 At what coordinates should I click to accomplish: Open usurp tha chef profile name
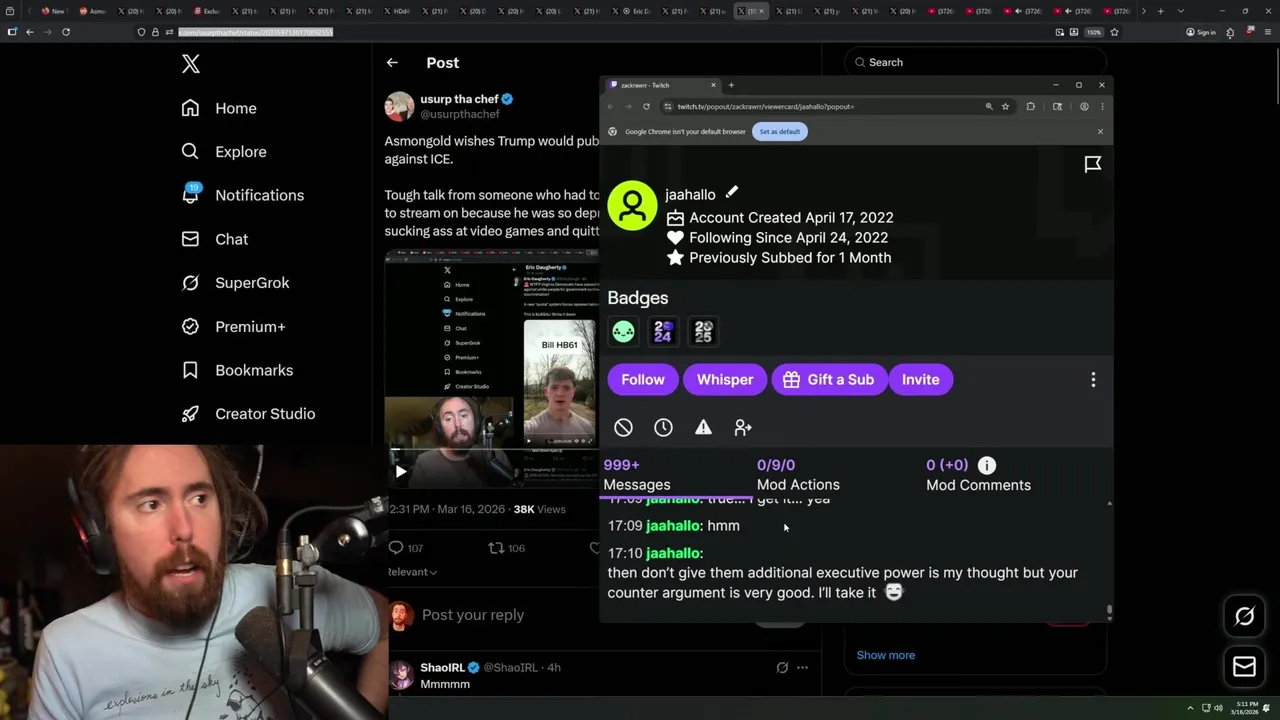(x=459, y=99)
